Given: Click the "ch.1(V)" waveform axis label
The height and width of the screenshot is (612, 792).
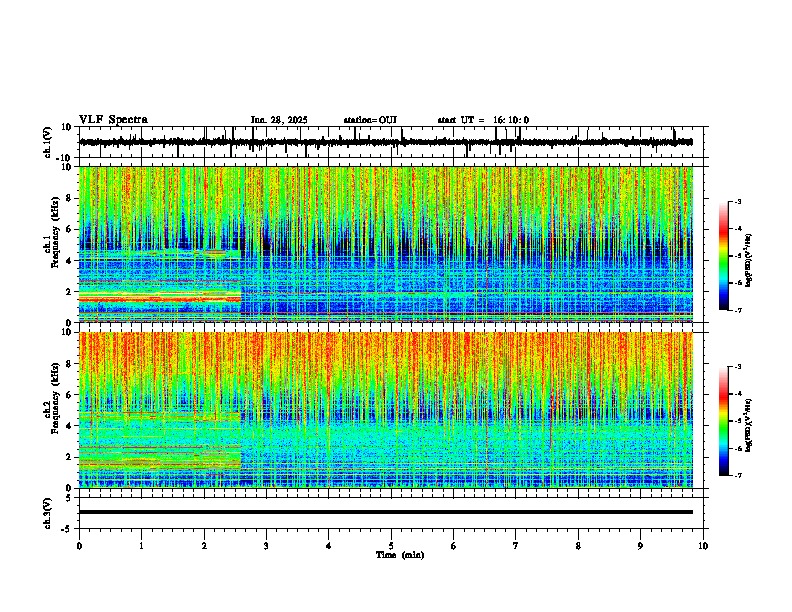Looking at the screenshot, I should [48, 142].
